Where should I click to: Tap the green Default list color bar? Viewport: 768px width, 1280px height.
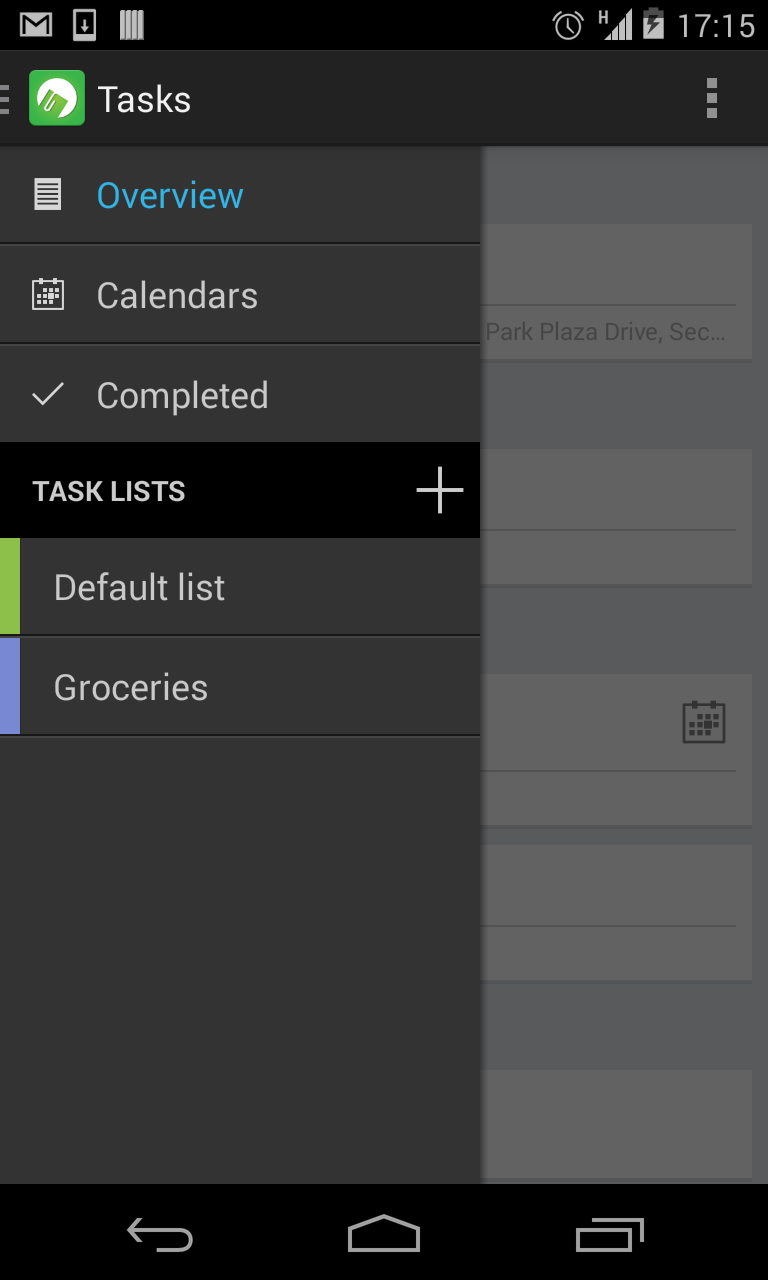pyautogui.click(x=10, y=586)
